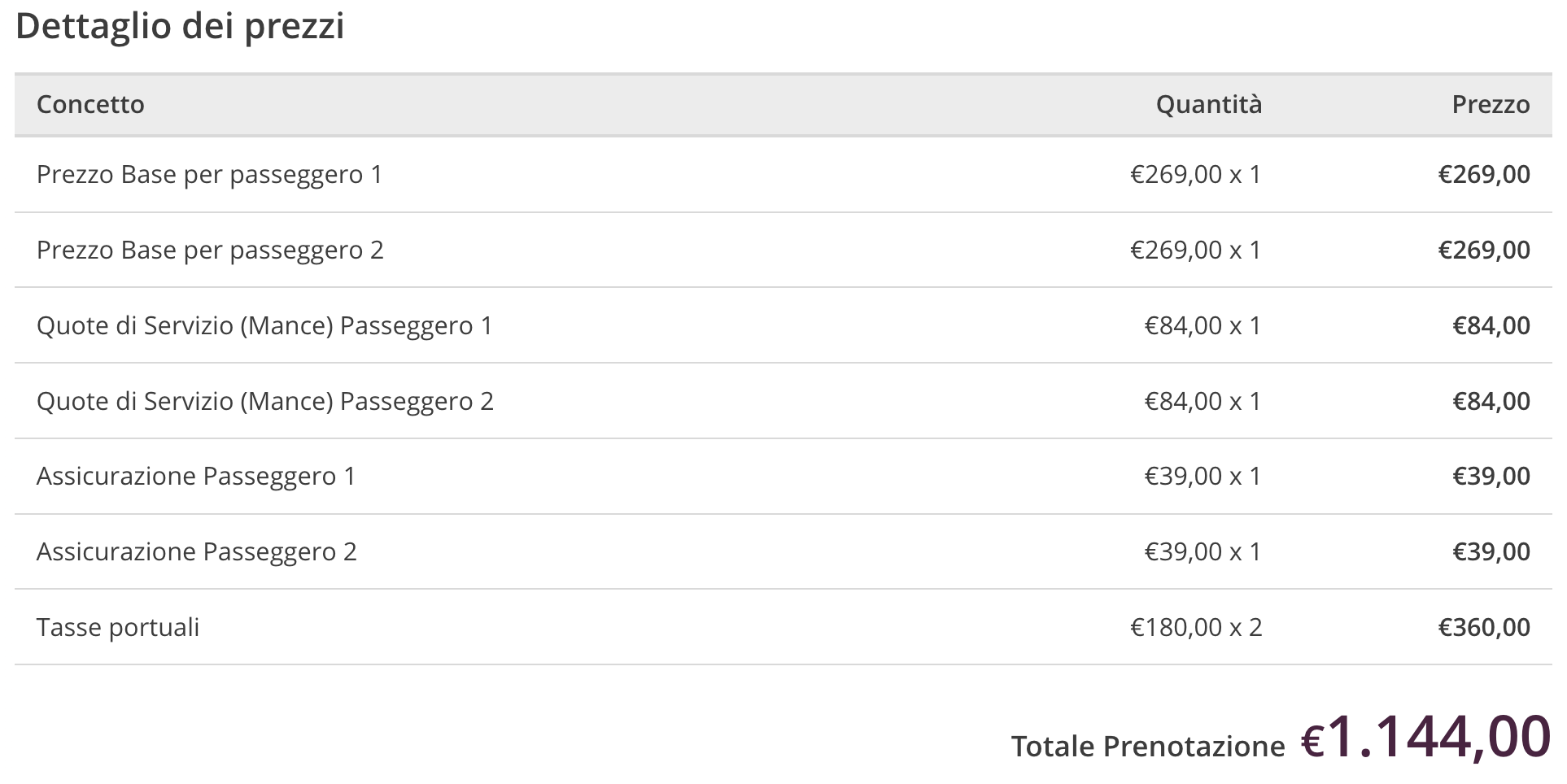Screen dimensions: 1567x784
Task: Click the Dettaglio dei prezzi heading
Action: [180, 26]
